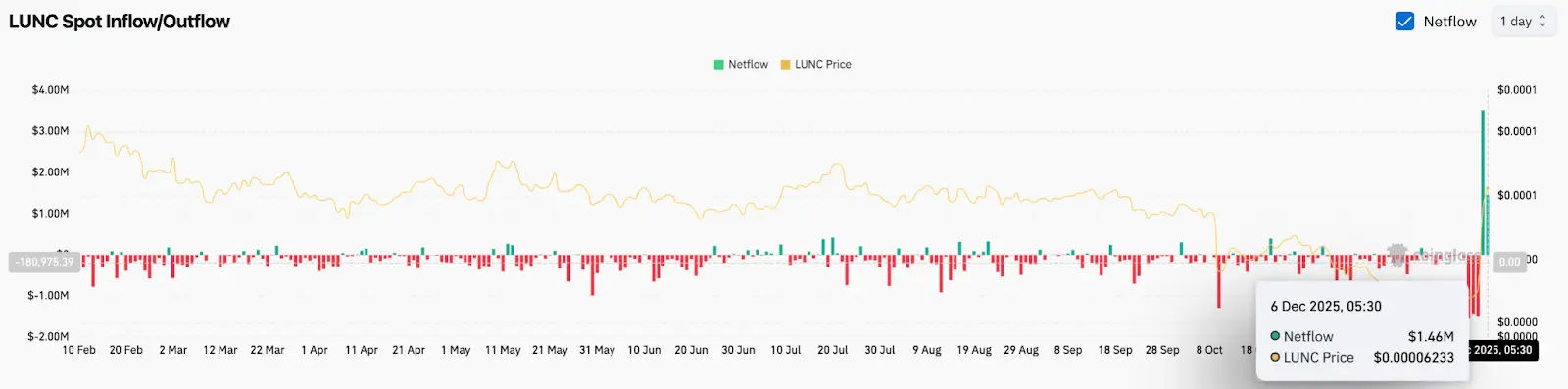The height and width of the screenshot is (389, 1568).
Task: Click the $-2.00M left axis label
Action: 48,337
